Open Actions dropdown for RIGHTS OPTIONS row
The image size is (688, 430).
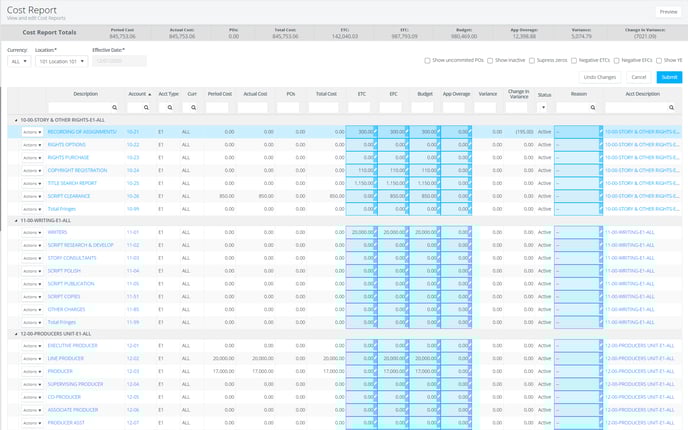point(32,145)
